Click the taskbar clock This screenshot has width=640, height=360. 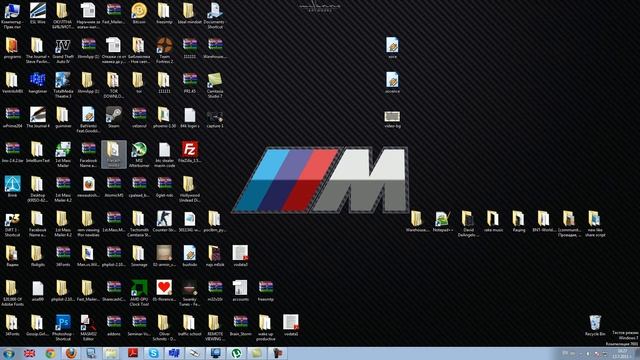(622, 354)
